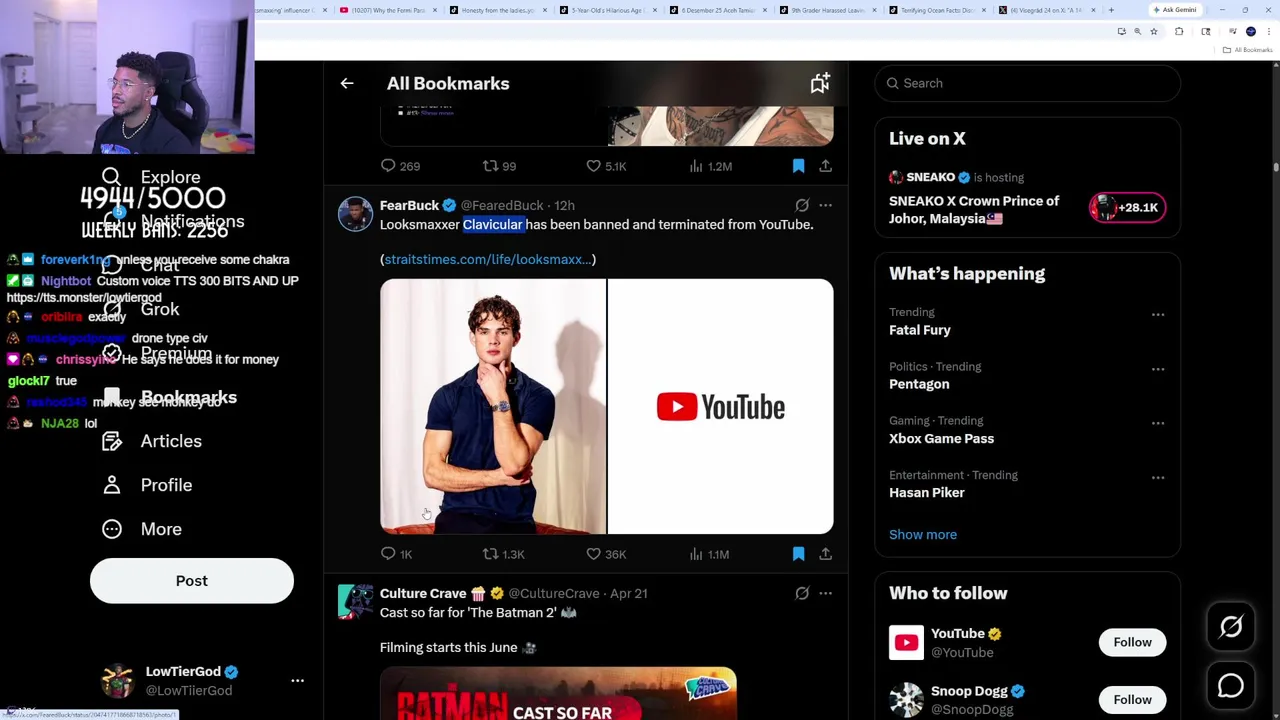Remove bookmark on FearBuck post

798,553
